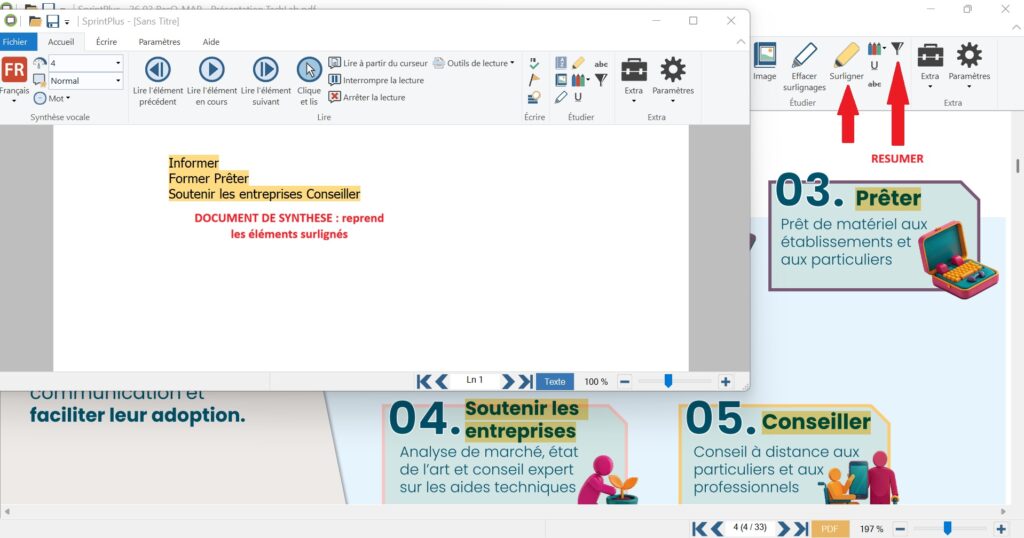This screenshot has height=538, width=1024.
Task: Switch to the Écrire ribbon tab
Action: click(106, 42)
